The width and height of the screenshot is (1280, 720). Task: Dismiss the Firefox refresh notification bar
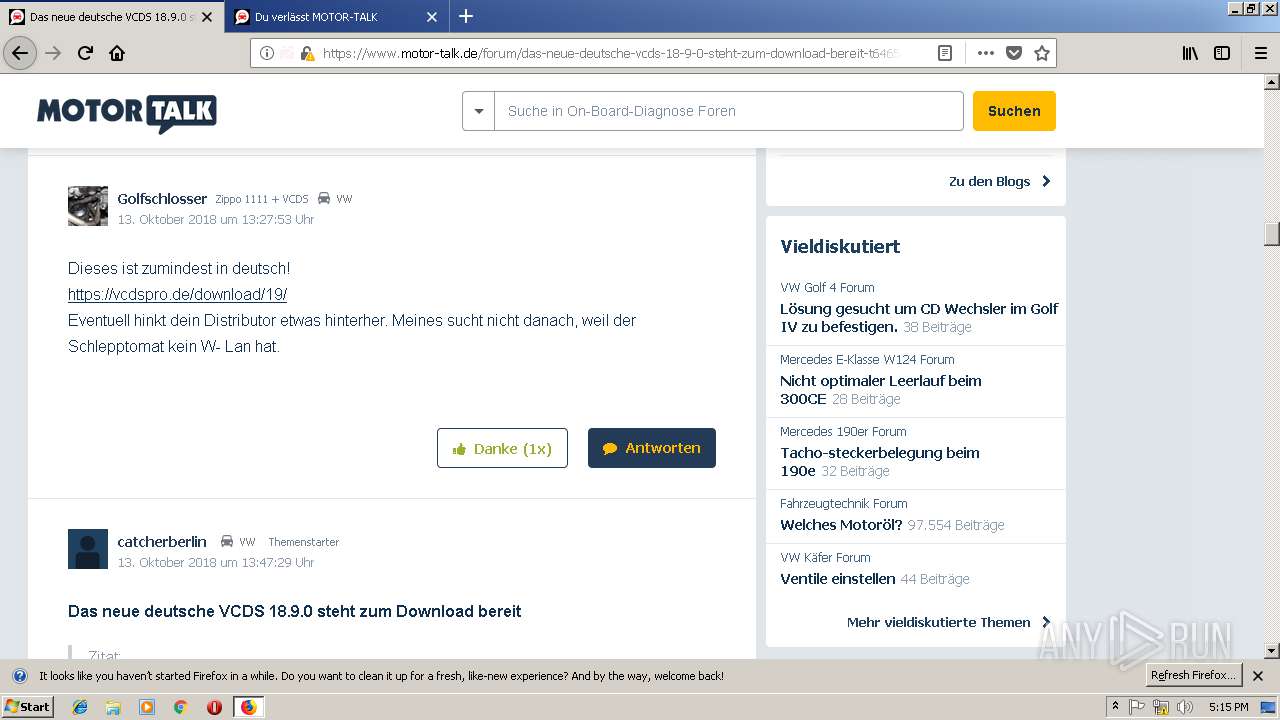[x=1258, y=676]
